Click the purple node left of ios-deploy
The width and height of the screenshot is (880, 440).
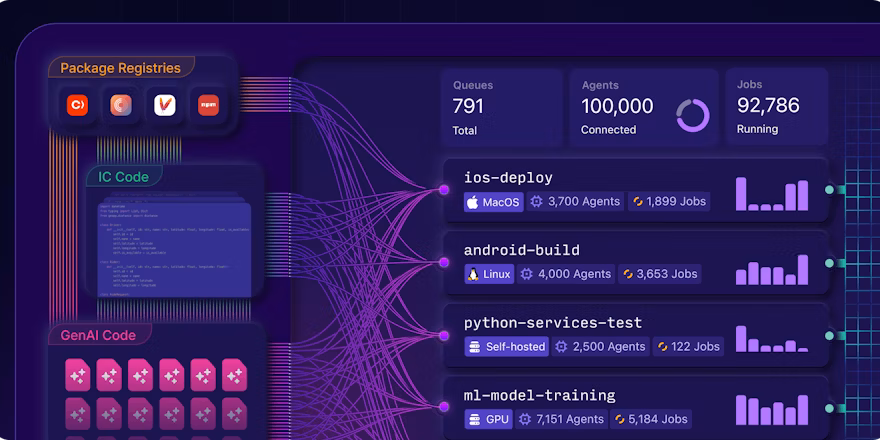444,190
